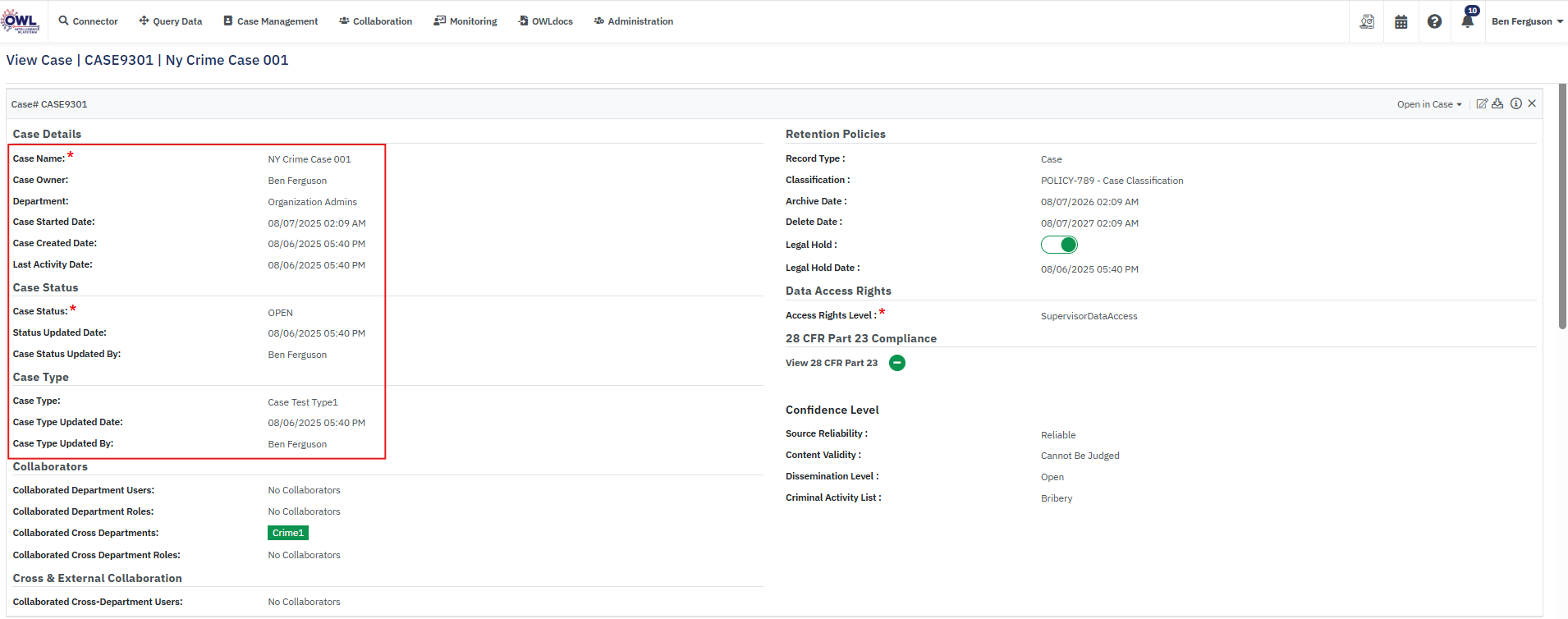Click the OWL Intelligence Platform logo
The image size is (1568, 619).
[21, 21]
